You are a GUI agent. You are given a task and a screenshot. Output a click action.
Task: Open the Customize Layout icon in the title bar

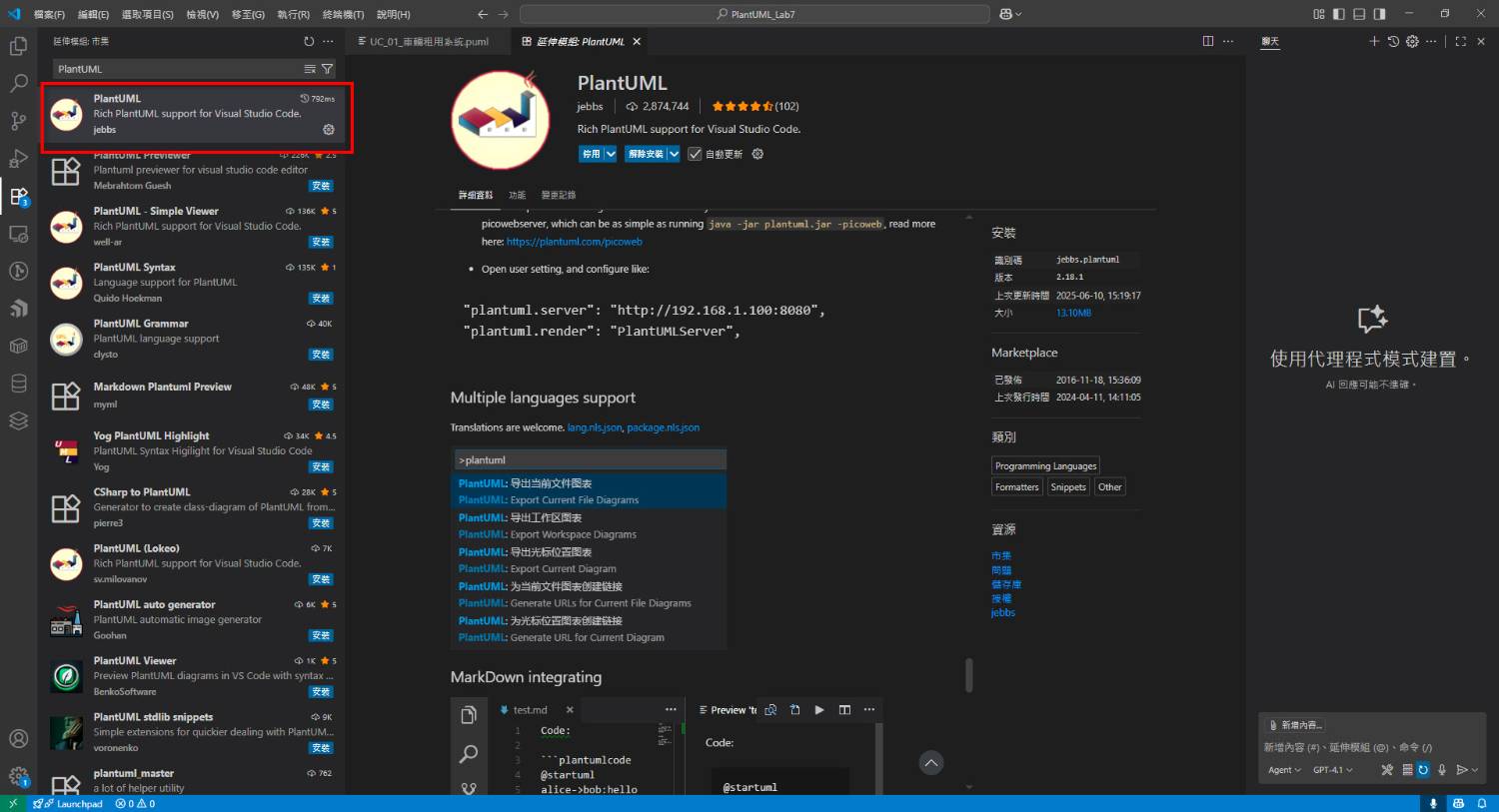1319,14
